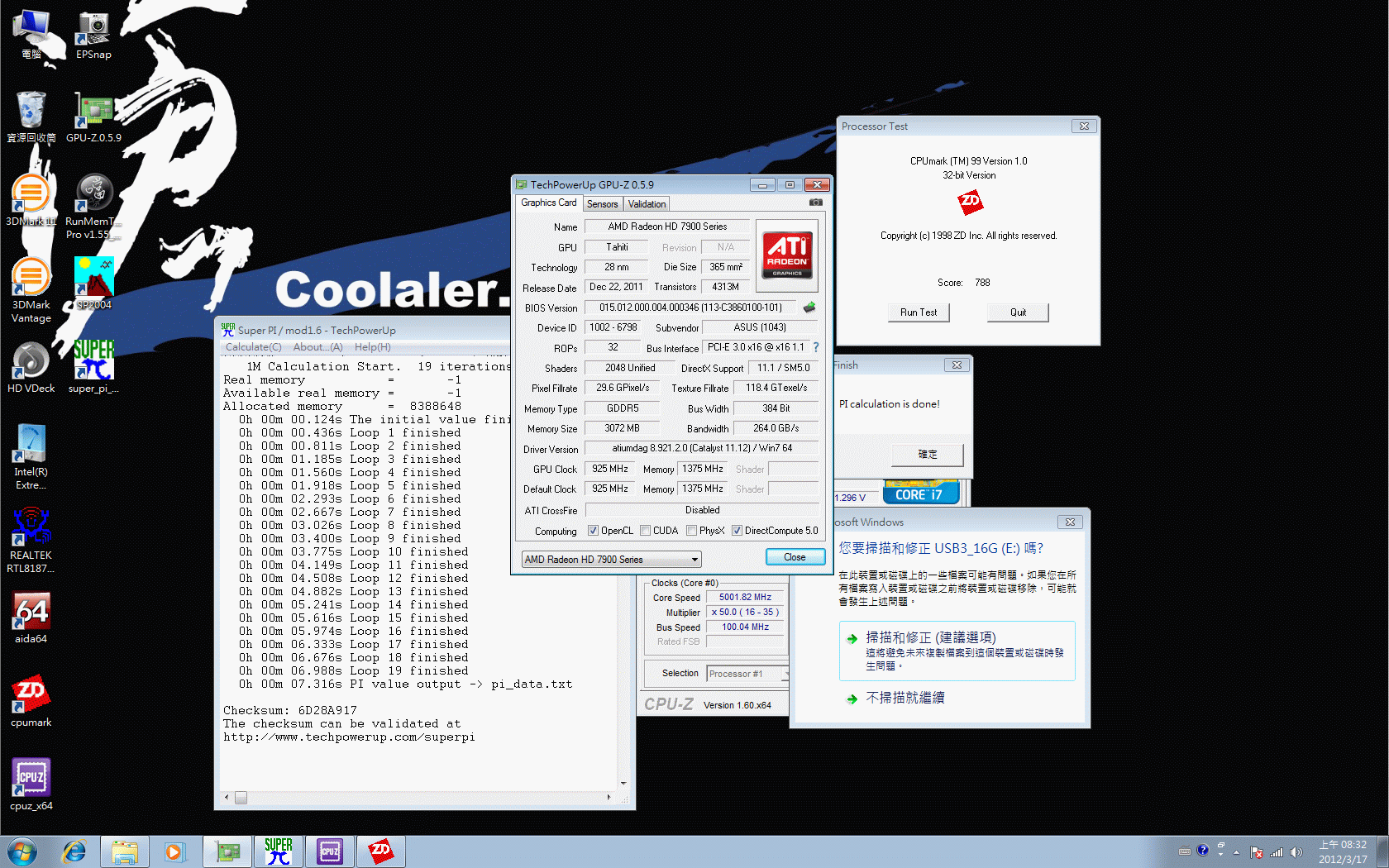Click GPU-Z Name field AMD Radeon HD 7900
1389x868 pixels.
tap(667, 227)
